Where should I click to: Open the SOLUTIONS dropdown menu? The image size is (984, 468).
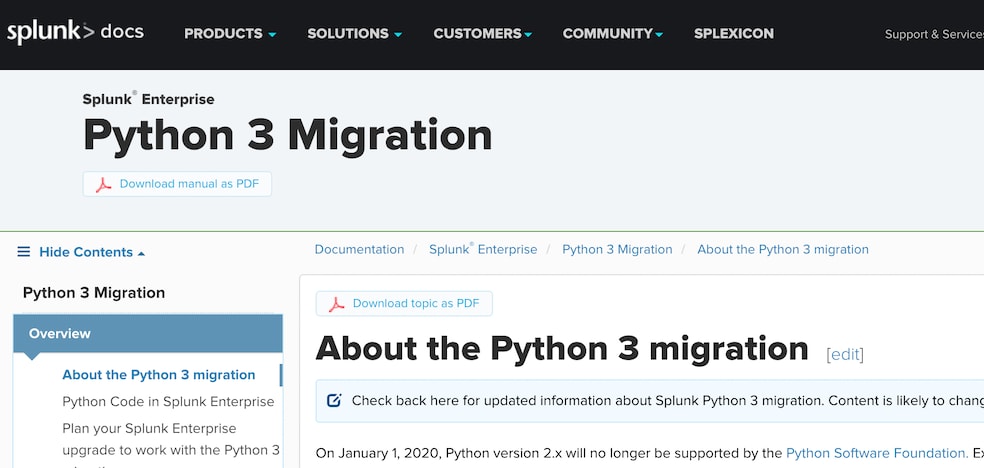pos(355,34)
